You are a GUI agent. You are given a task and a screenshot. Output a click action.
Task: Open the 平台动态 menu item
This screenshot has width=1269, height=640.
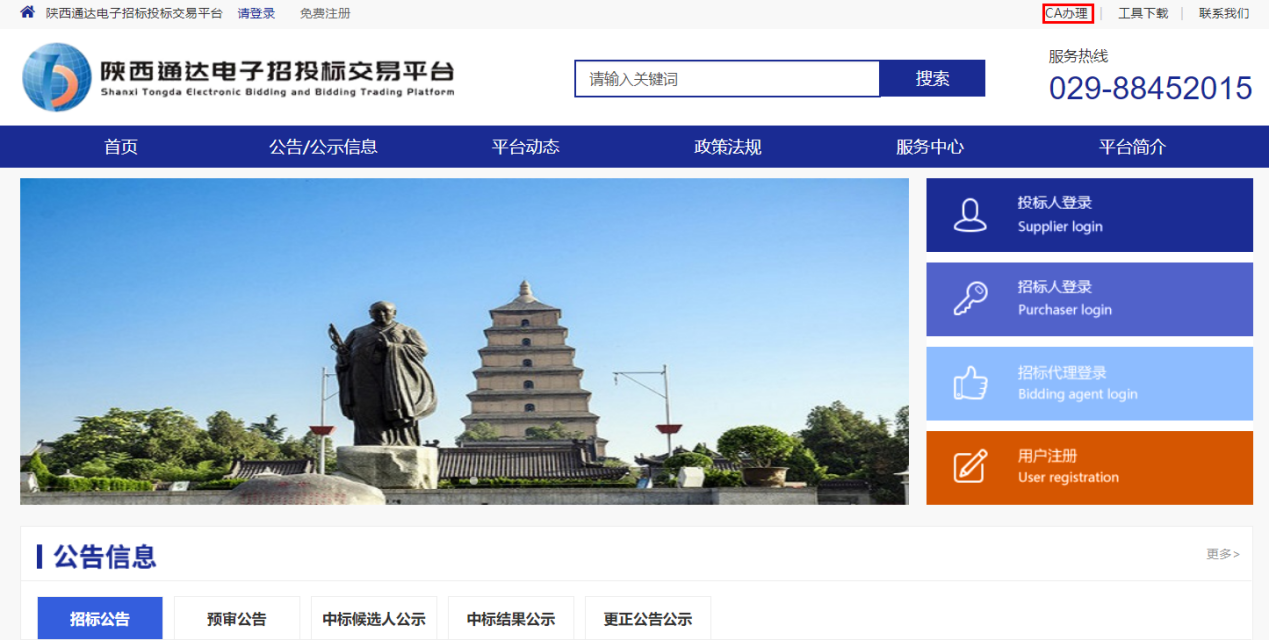(x=526, y=147)
